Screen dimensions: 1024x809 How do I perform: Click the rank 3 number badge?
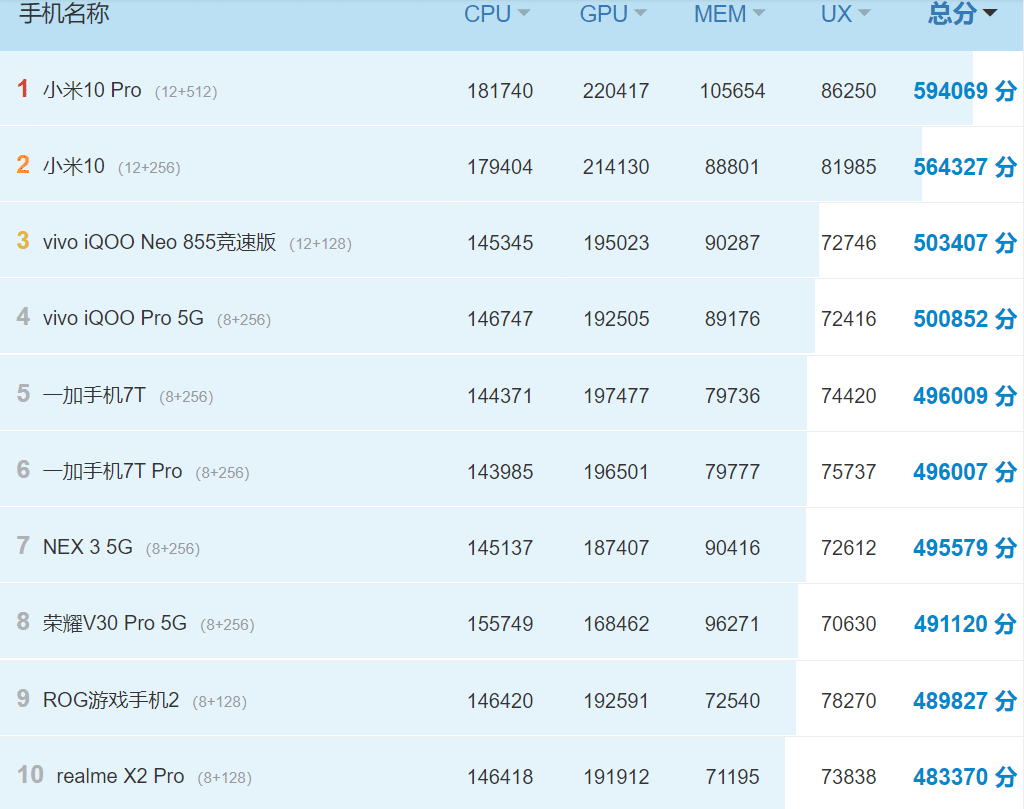point(23,240)
